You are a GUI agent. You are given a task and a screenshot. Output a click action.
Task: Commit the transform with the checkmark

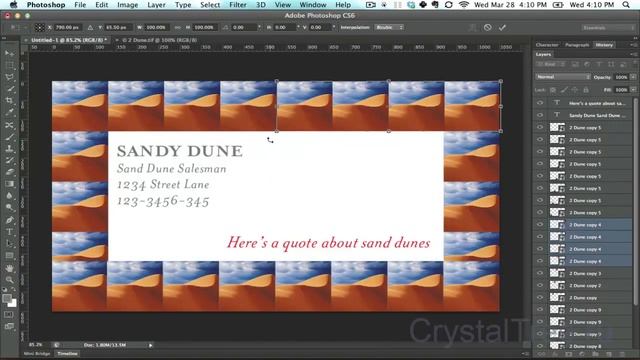[x=502, y=27]
